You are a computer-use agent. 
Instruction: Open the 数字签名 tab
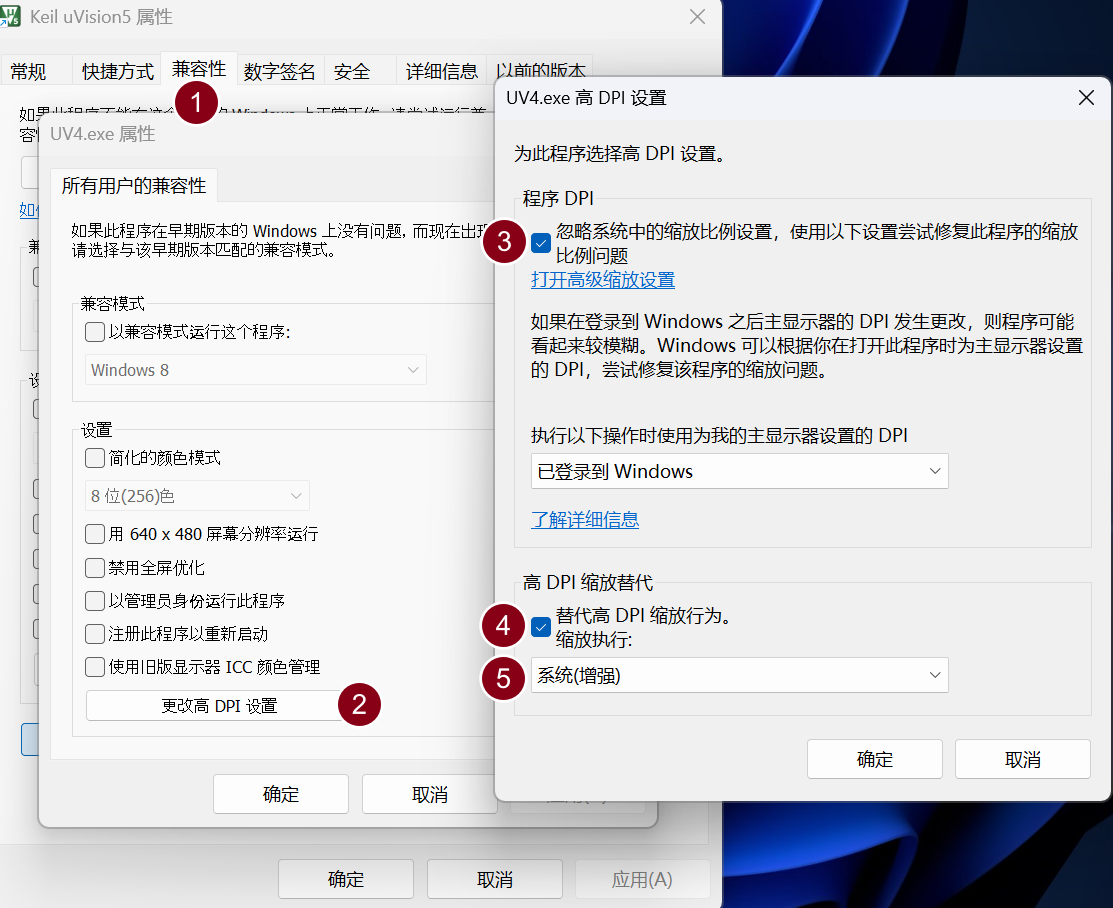pos(280,71)
